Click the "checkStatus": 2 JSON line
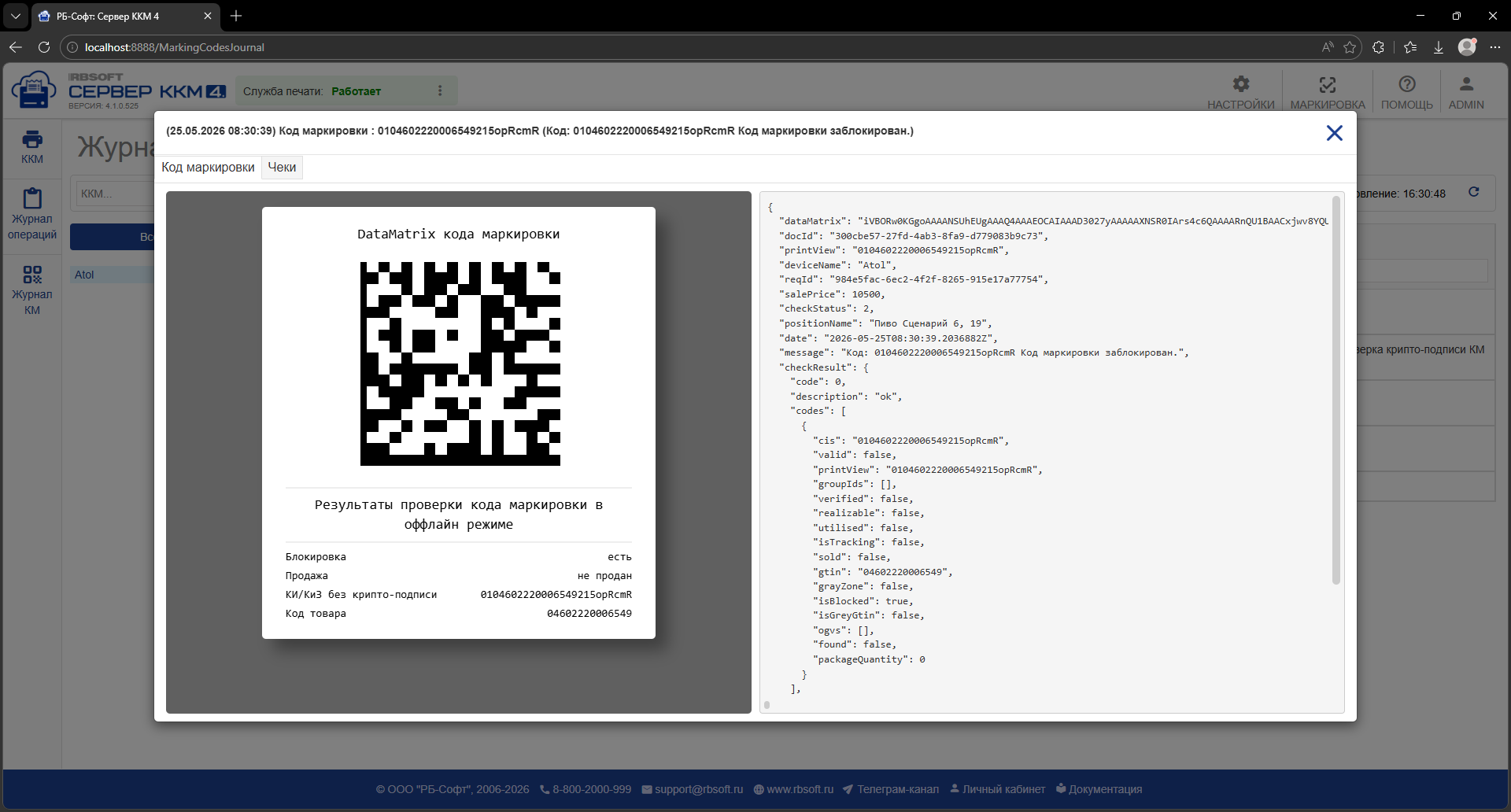The image size is (1511, 812). tap(826, 308)
